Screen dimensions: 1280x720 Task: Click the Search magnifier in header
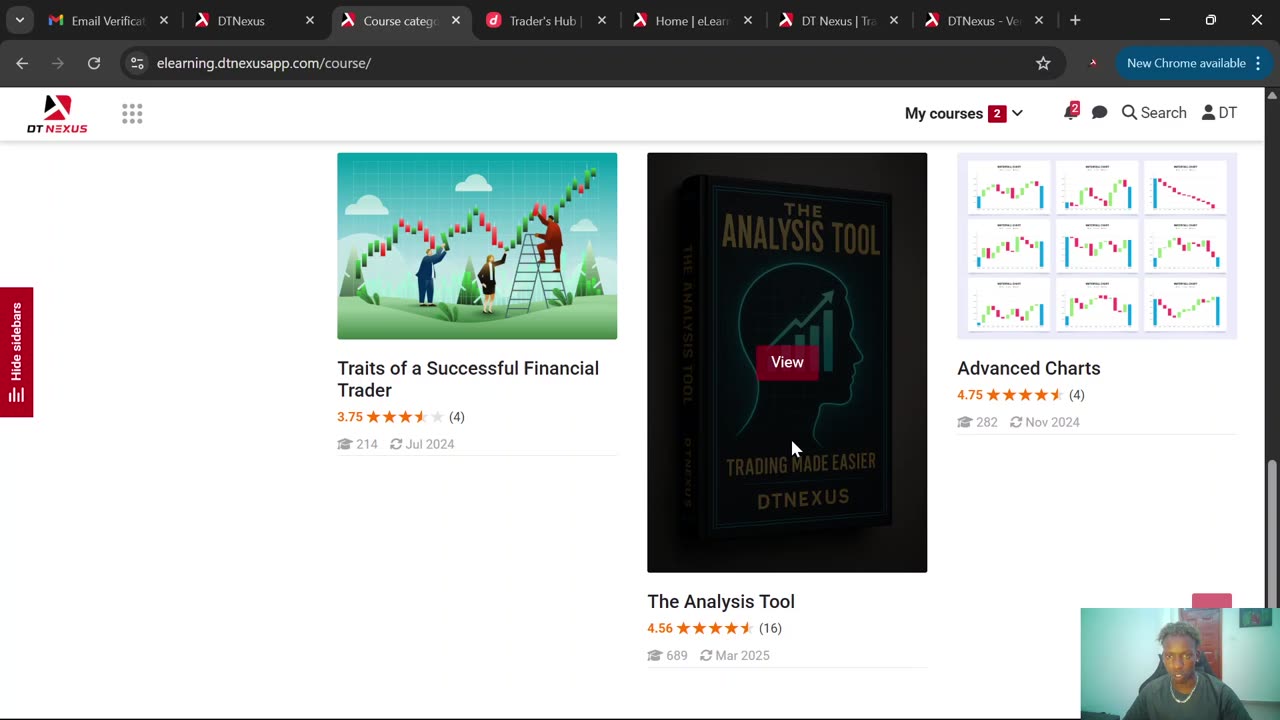click(1154, 113)
